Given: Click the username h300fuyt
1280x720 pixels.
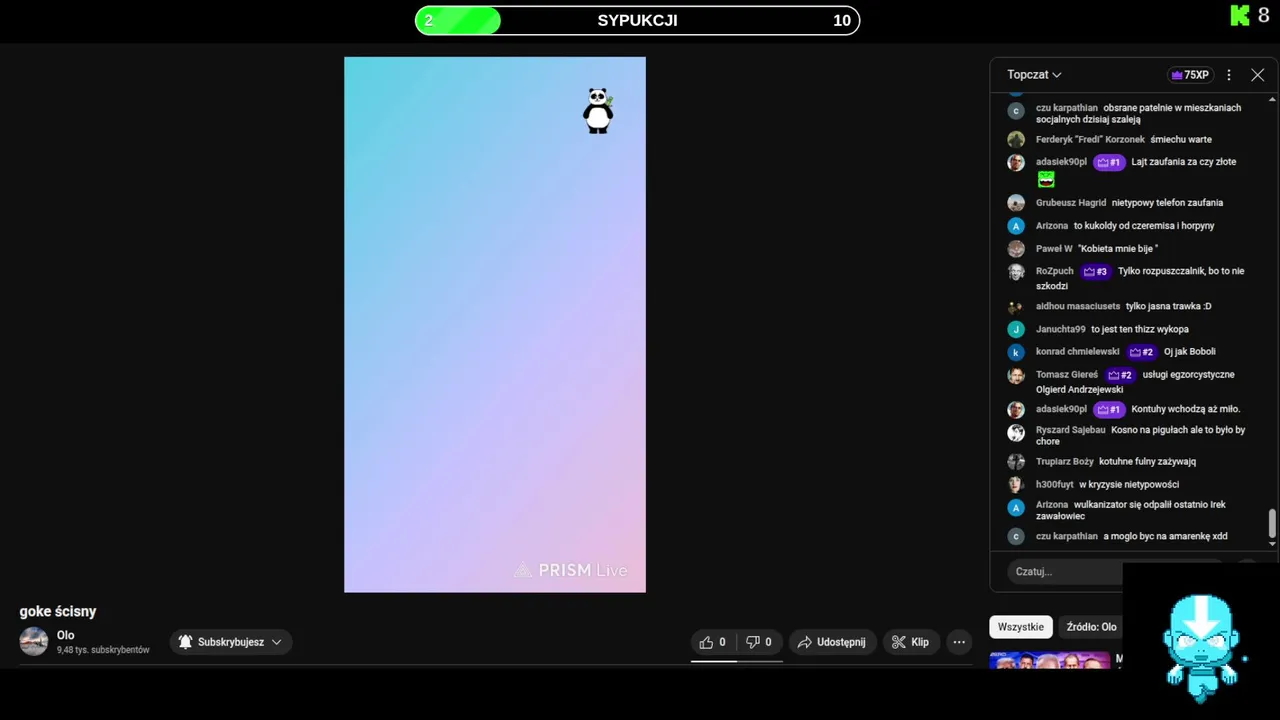Looking at the screenshot, I should (x=1054, y=485).
